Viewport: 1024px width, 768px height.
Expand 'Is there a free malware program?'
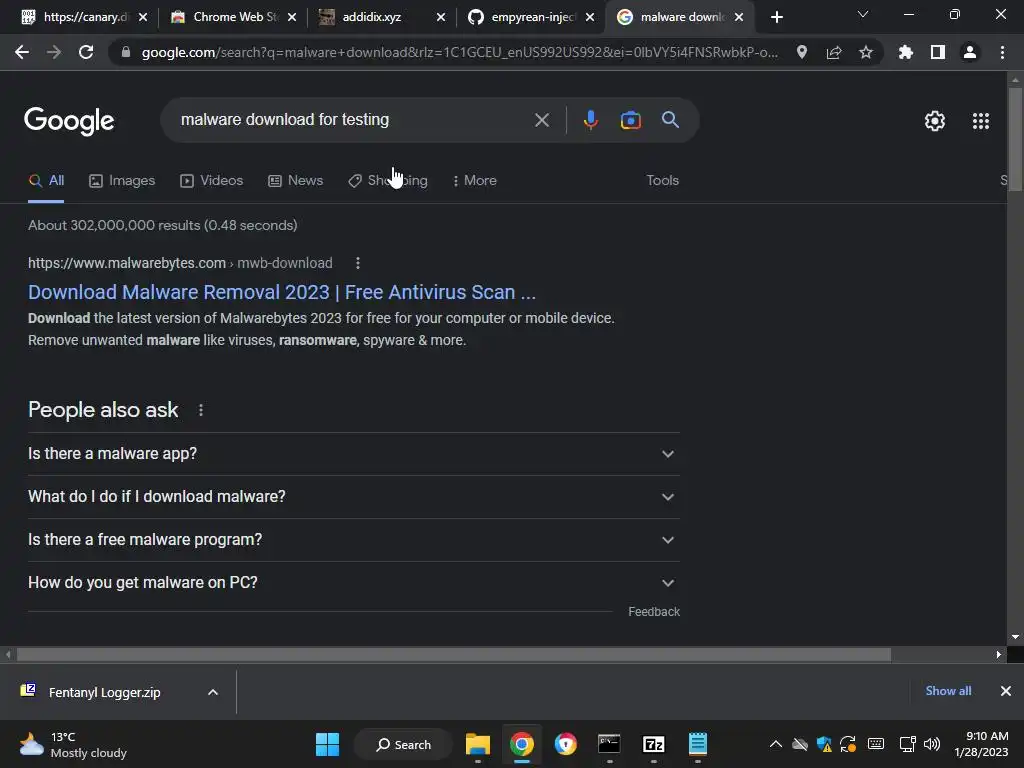(x=354, y=540)
